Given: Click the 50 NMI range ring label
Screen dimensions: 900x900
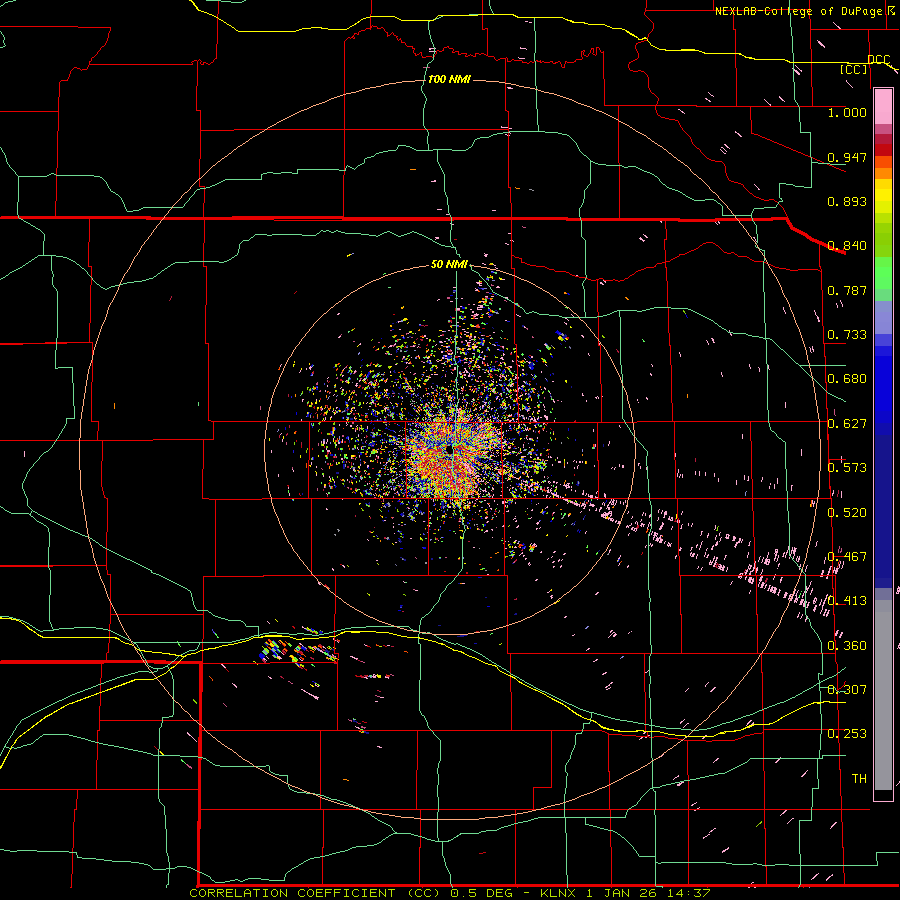Looking at the screenshot, I should pyautogui.click(x=449, y=265).
